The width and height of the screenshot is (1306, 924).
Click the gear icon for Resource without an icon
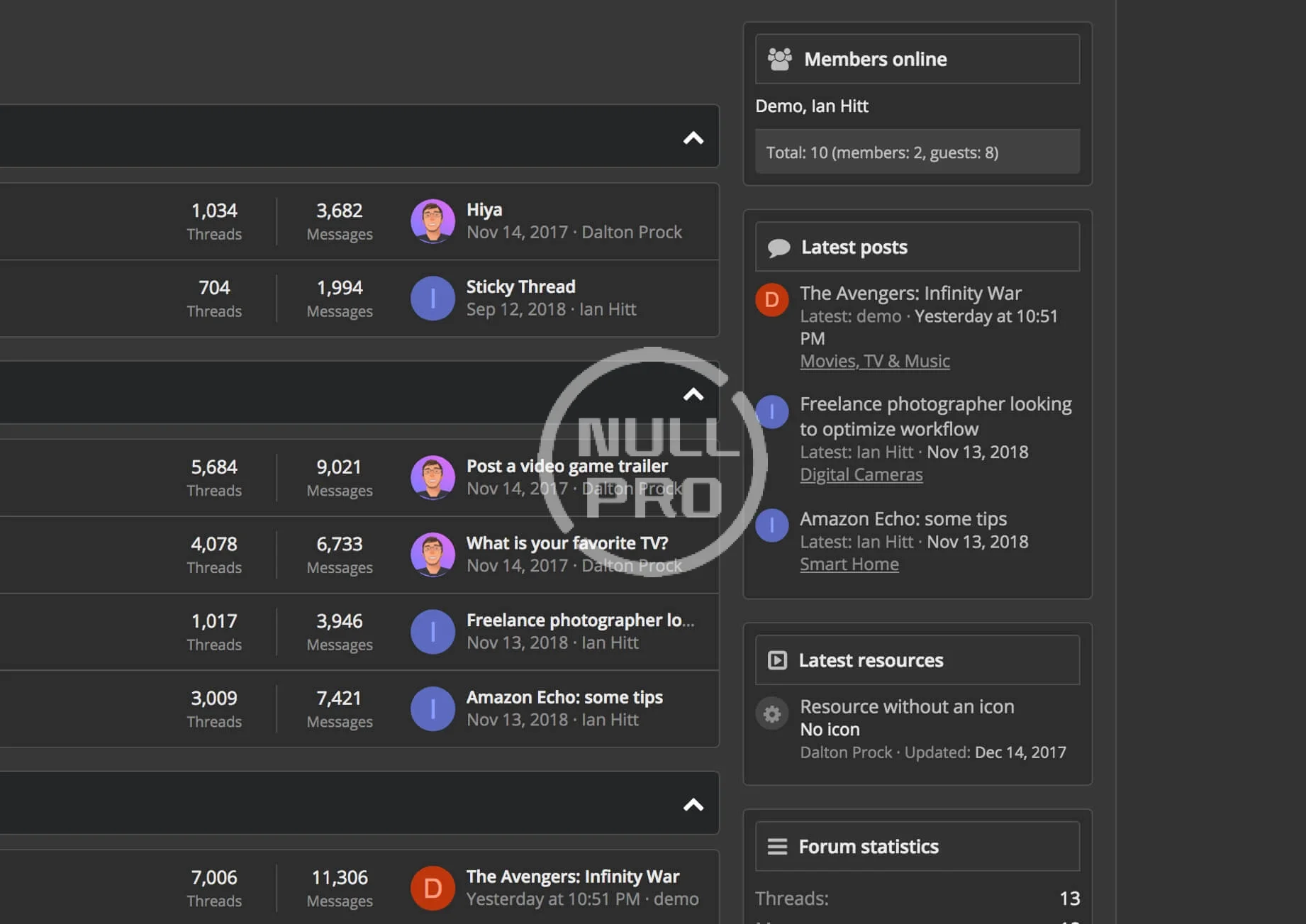pos(772,714)
